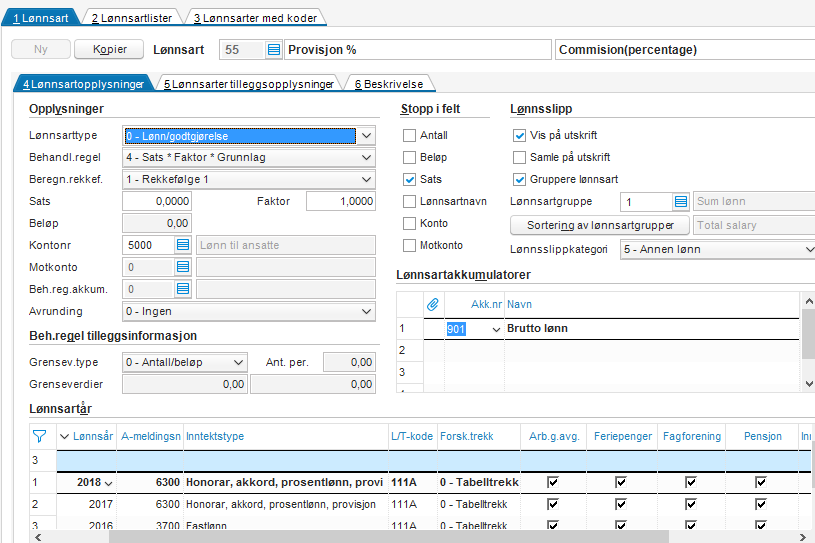Click scroll left arrow under Lønnsartår grid
815x543 pixels.
[37, 537]
